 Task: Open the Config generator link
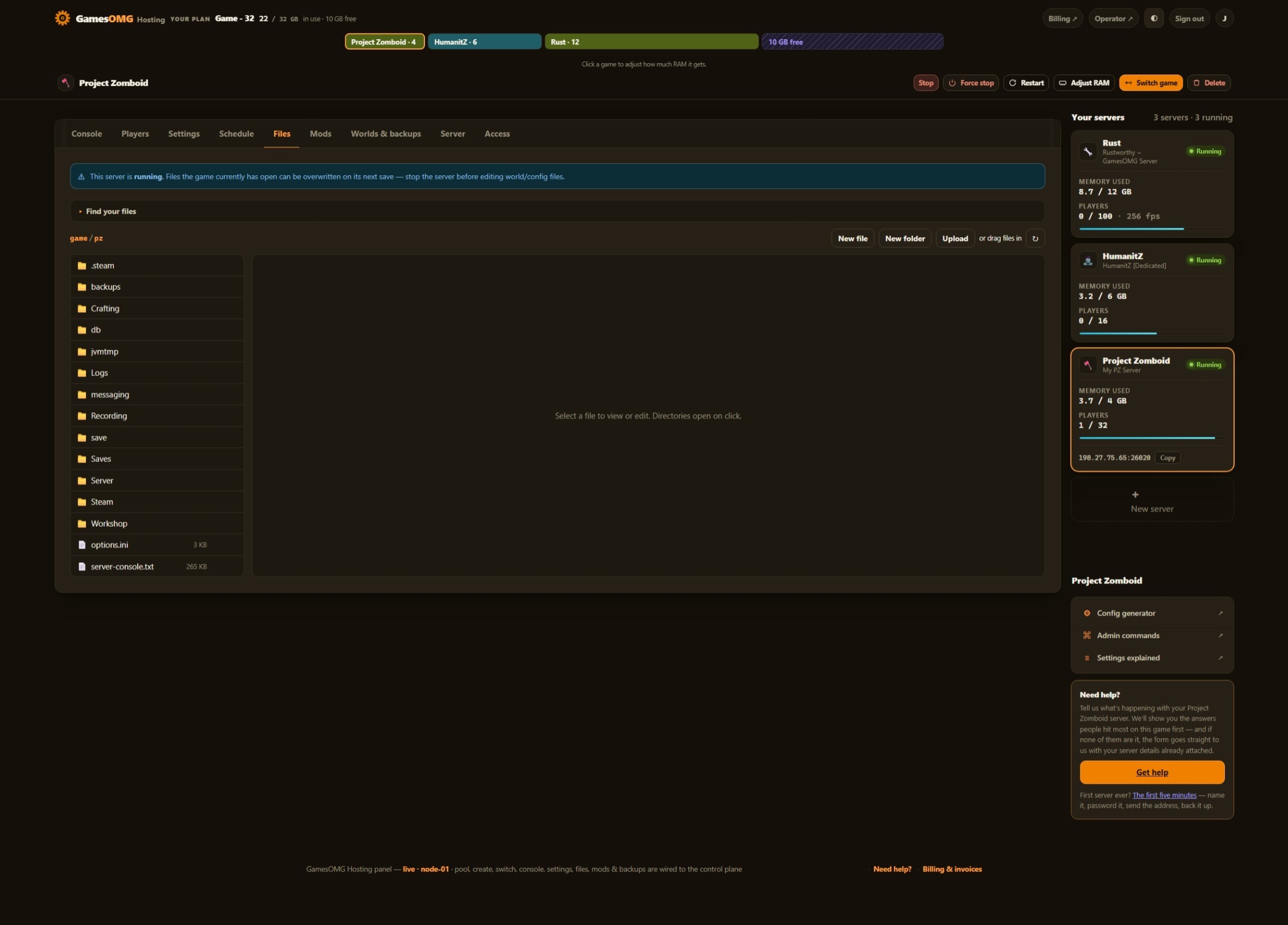pos(1152,613)
